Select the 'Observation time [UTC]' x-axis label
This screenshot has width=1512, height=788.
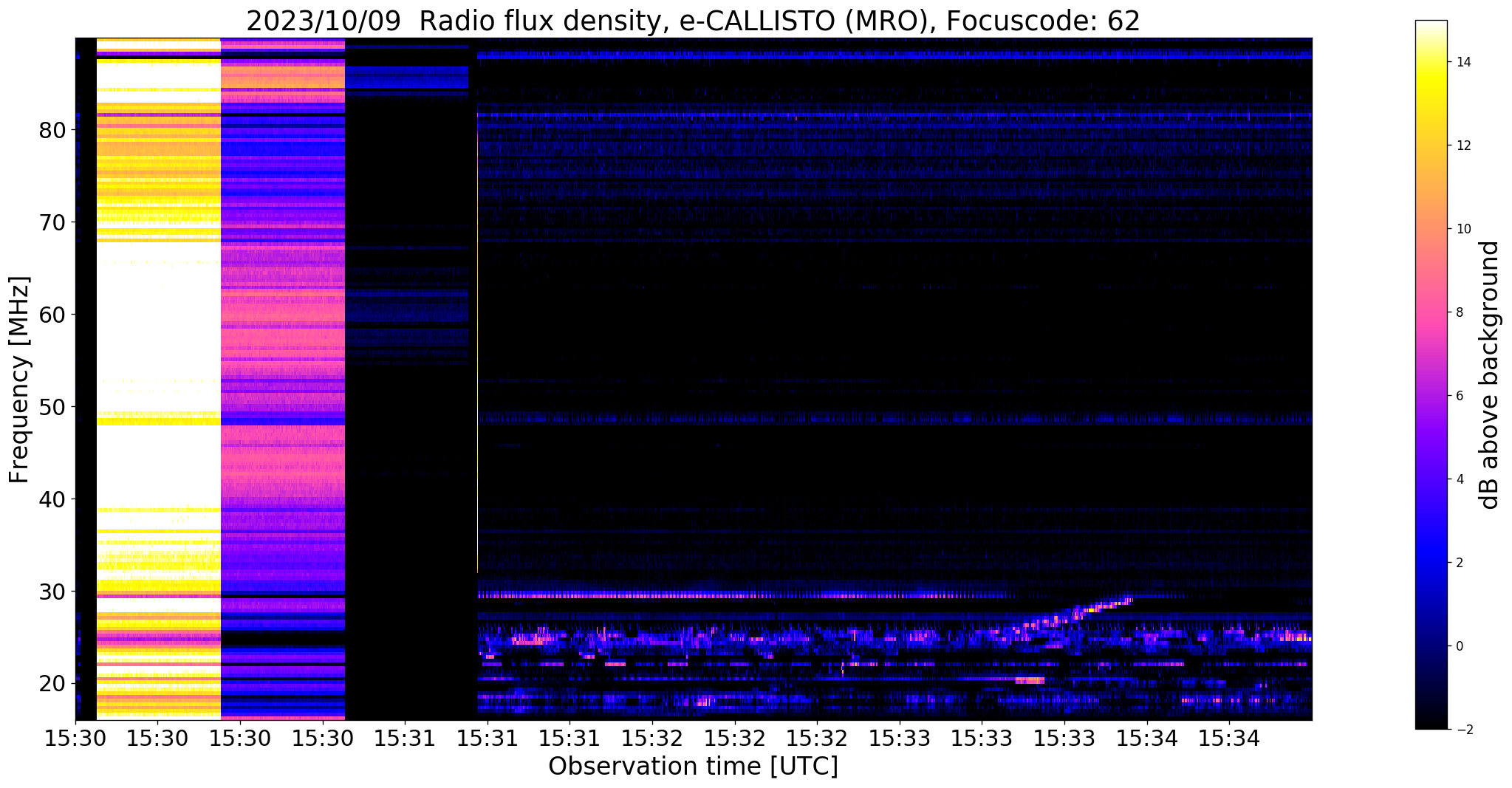693,766
